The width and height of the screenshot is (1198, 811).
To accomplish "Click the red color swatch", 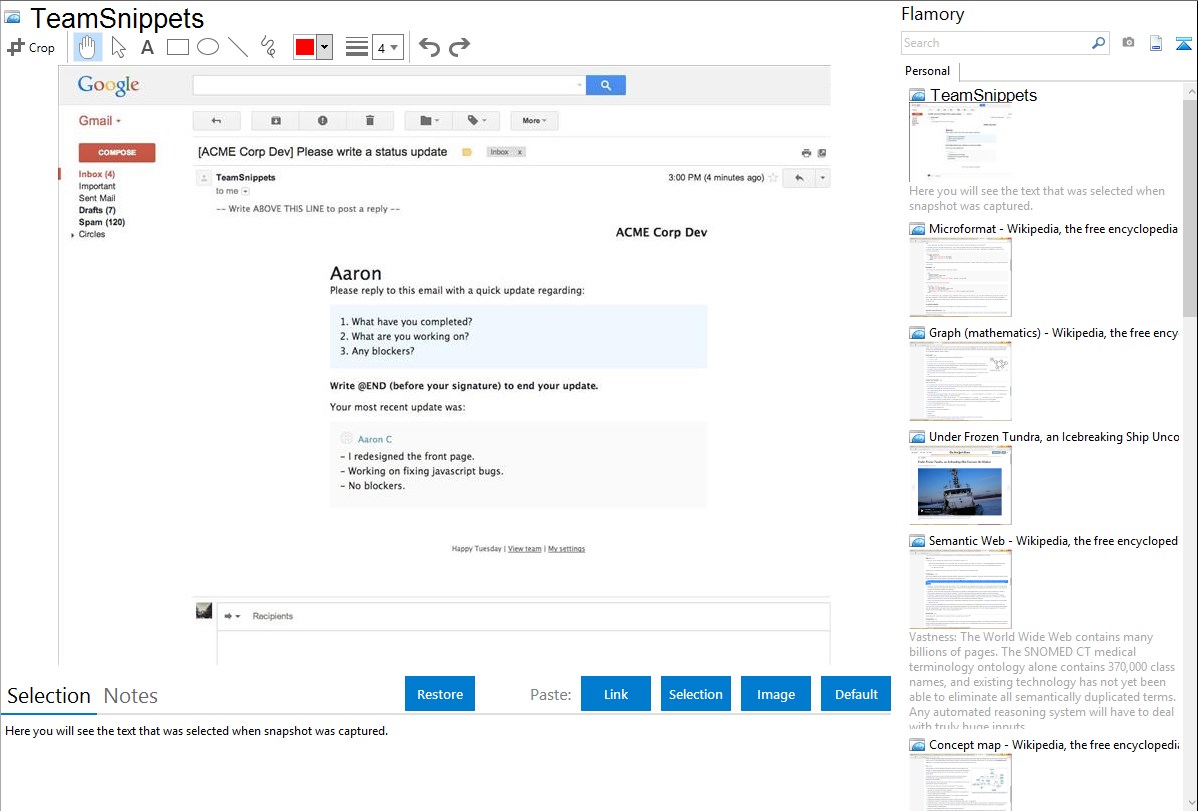I will [305, 47].
